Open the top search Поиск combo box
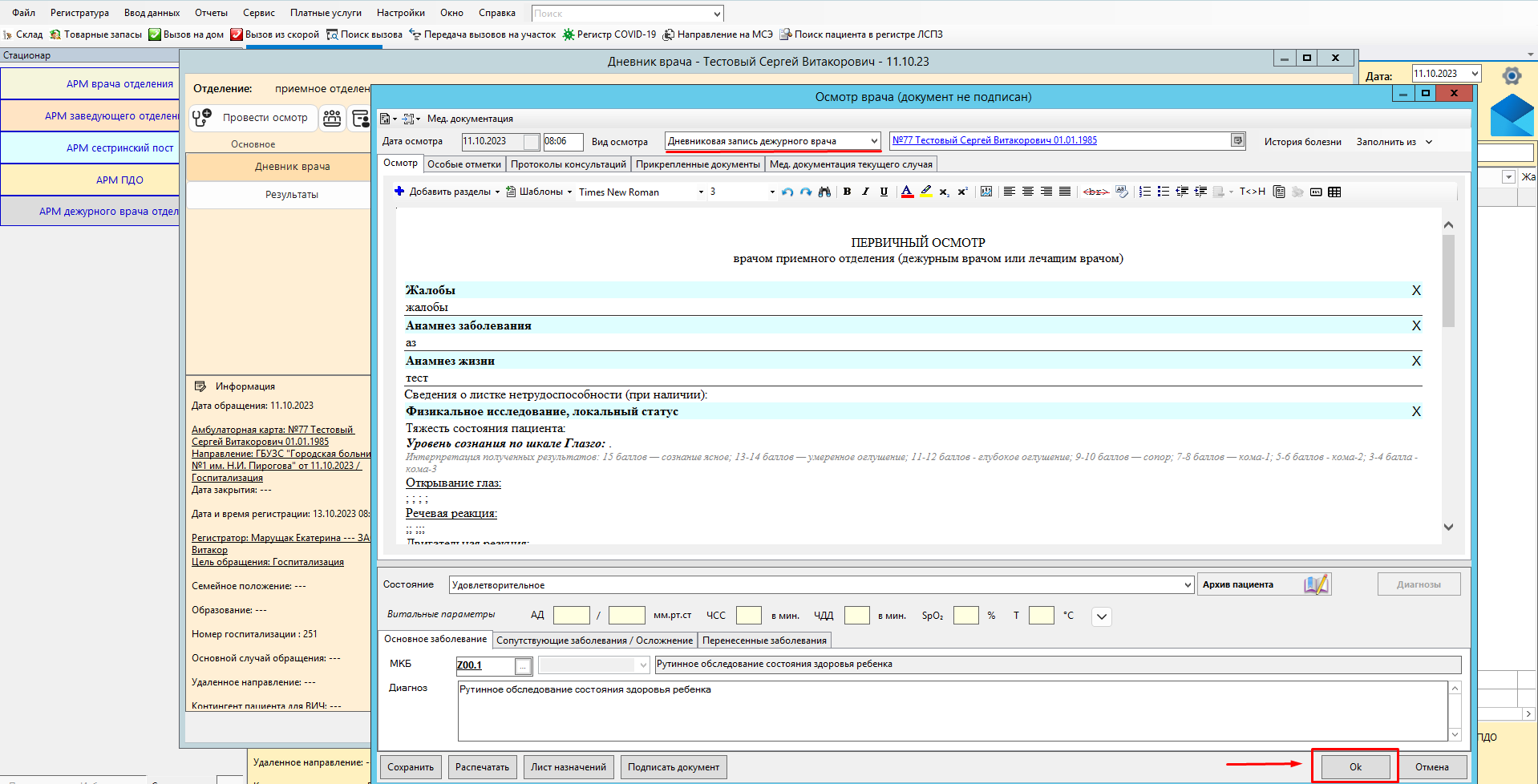Image resolution: width=1538 pixels, height=784 pixels. click(628, 14)
